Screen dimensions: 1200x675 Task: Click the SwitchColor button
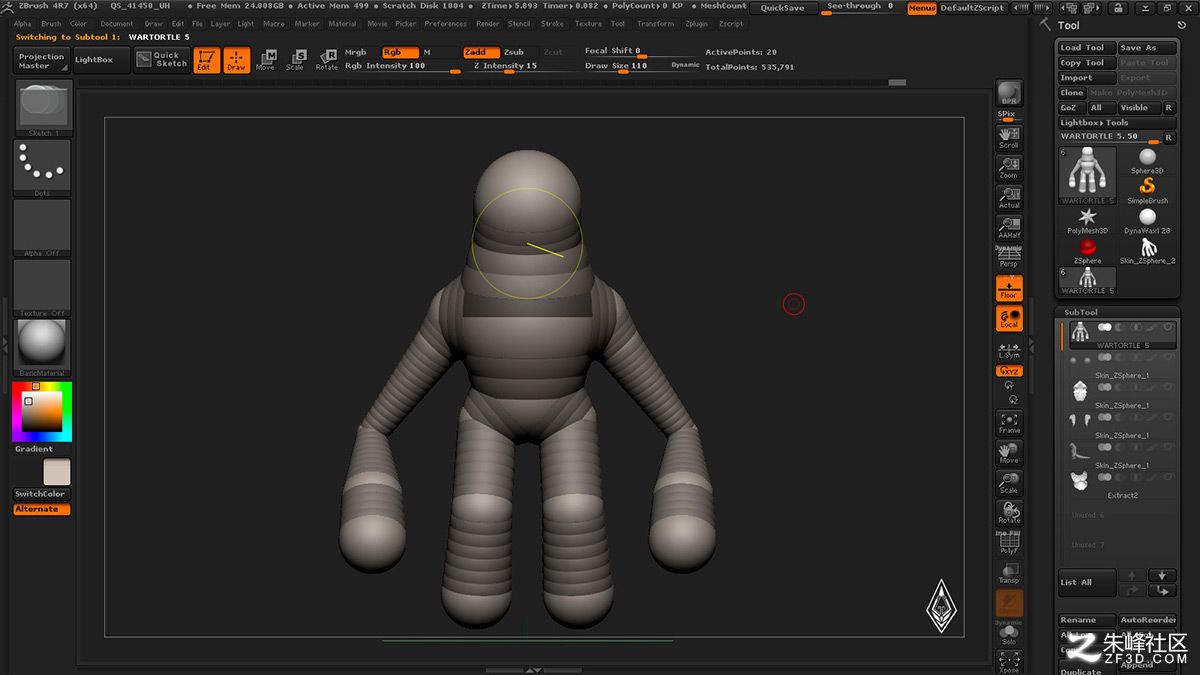click(40, 494)
